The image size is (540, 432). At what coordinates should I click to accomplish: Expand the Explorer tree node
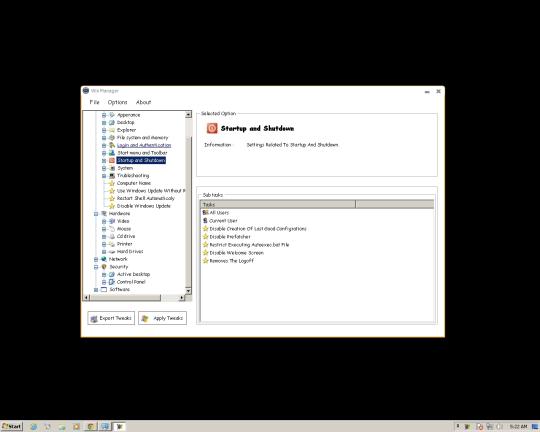[x=104, y=130]
